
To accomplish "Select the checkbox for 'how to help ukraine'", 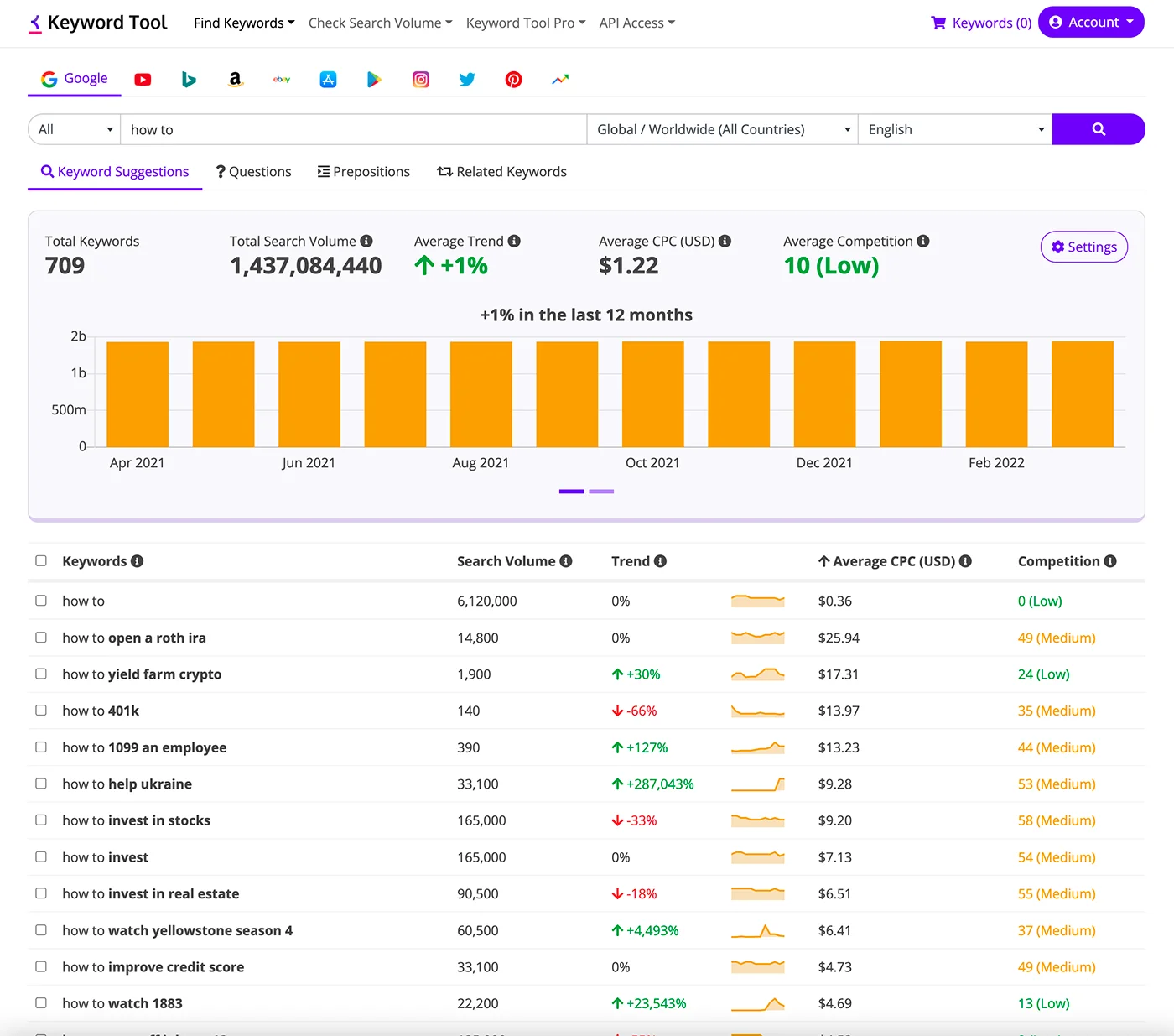I will 41,784.
